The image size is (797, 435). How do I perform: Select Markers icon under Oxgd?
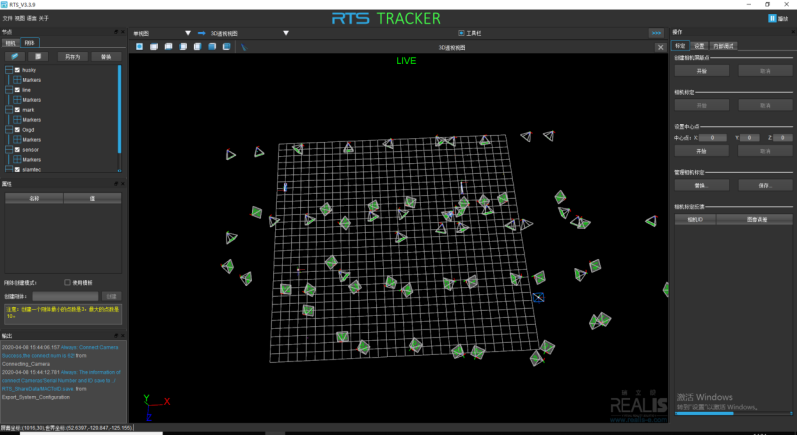[17, 140]
